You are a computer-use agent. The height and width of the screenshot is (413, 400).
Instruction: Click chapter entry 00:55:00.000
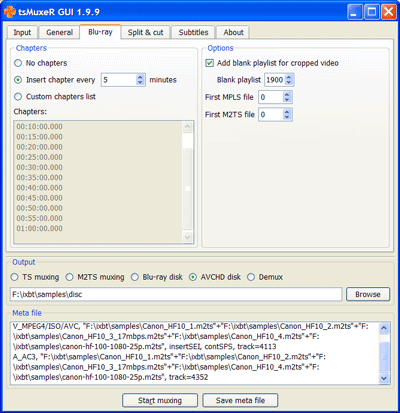click(40, 218)
